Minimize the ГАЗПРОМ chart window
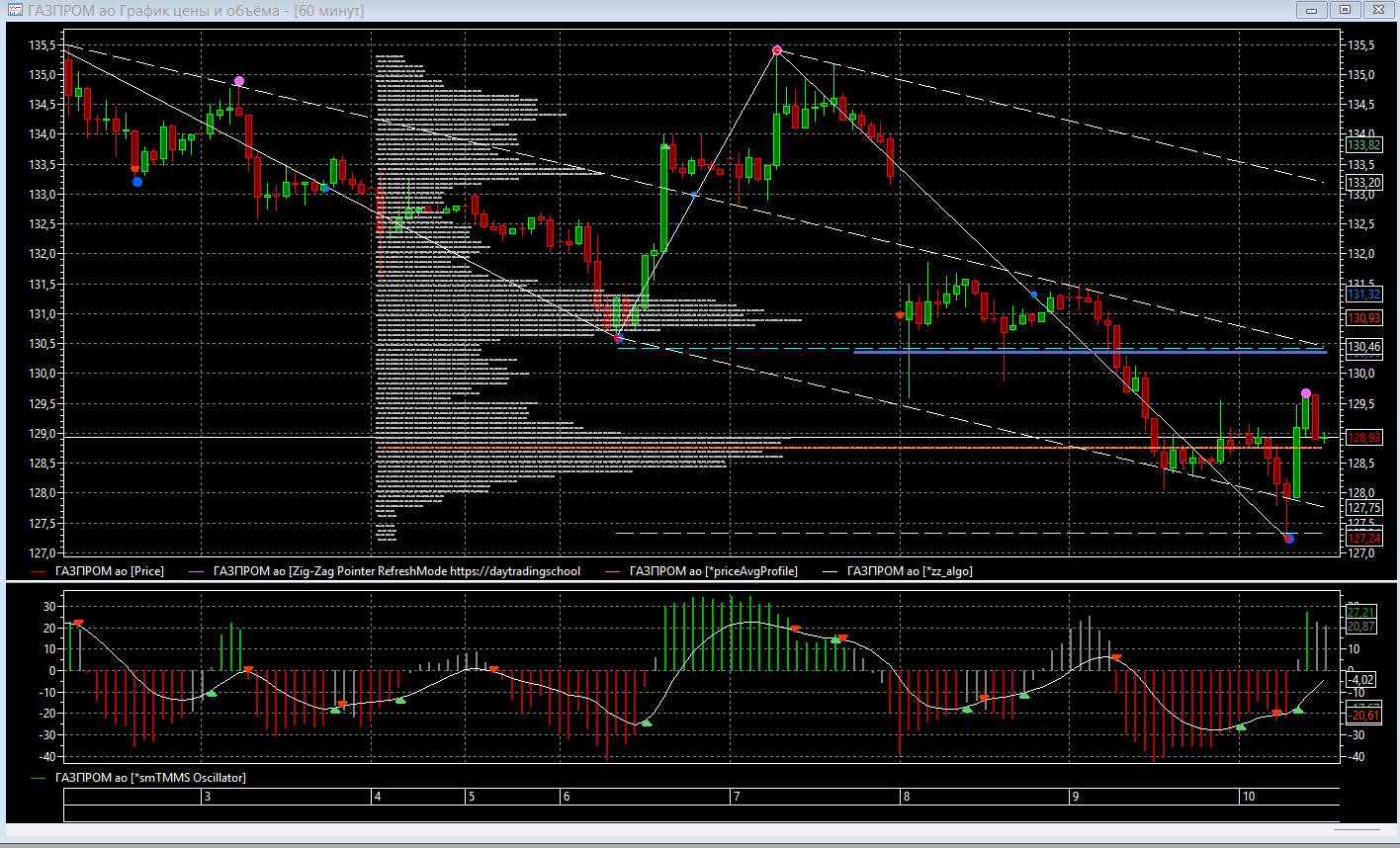 tap(1313, 10)
